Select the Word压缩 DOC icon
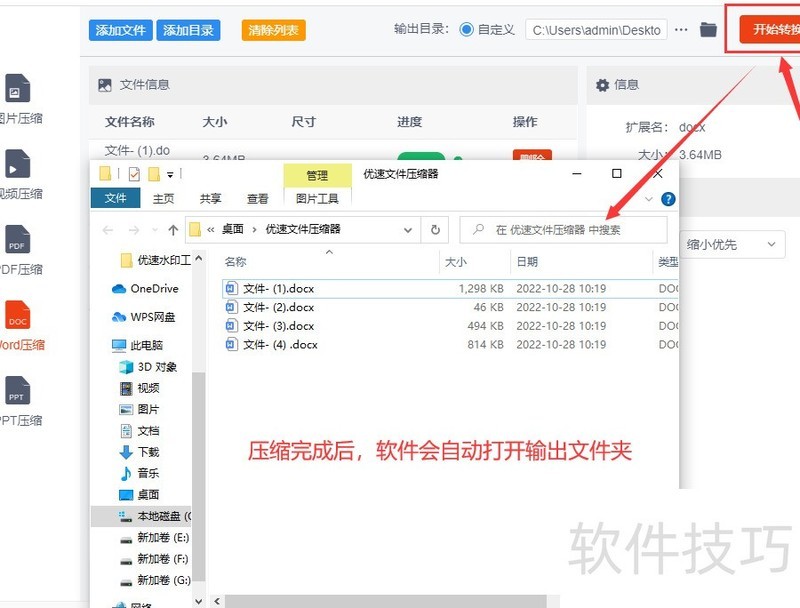Screen dimensions: 800x608 (18, 315)
